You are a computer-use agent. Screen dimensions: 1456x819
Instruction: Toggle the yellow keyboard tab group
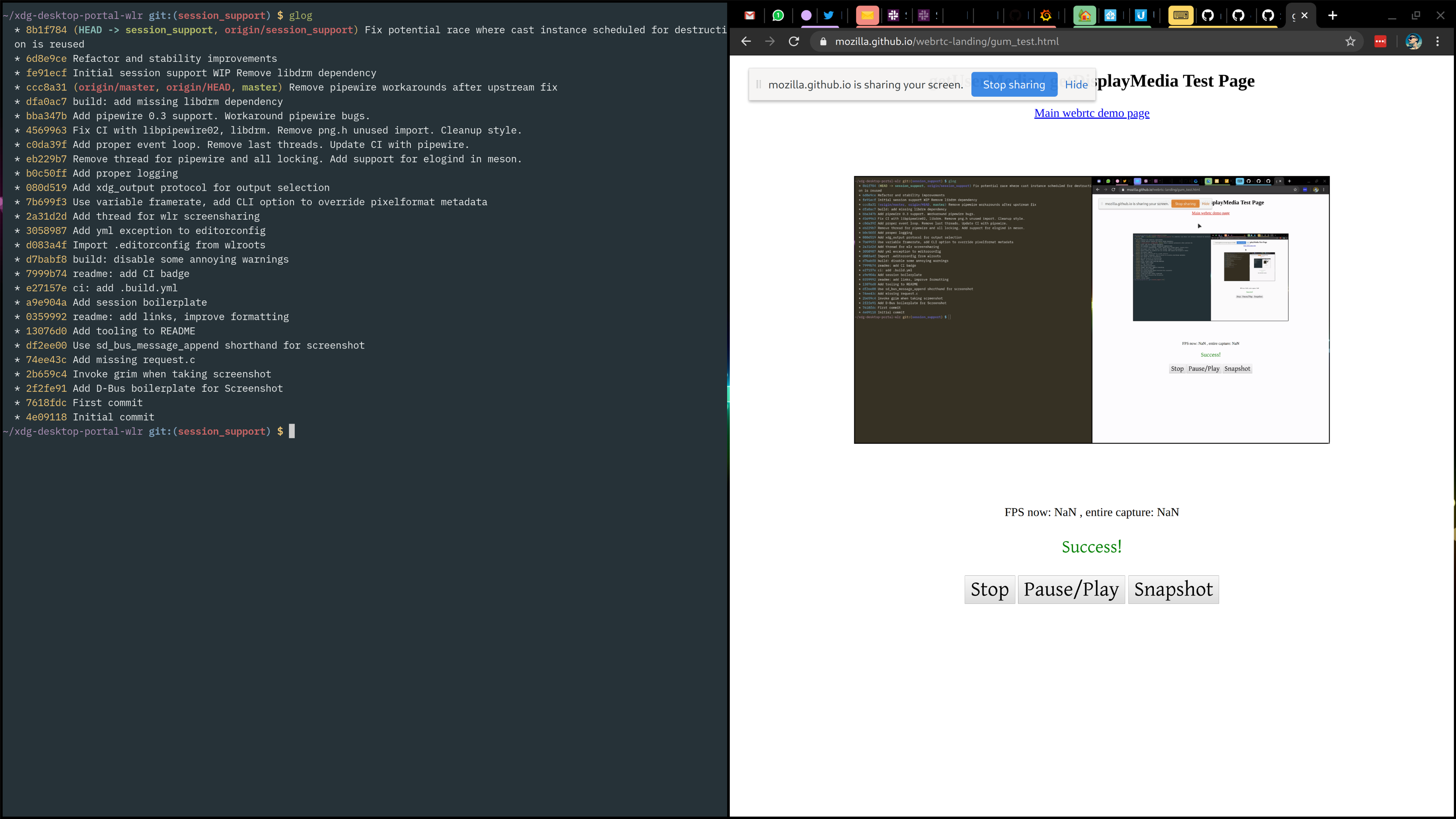(1181, 15)
